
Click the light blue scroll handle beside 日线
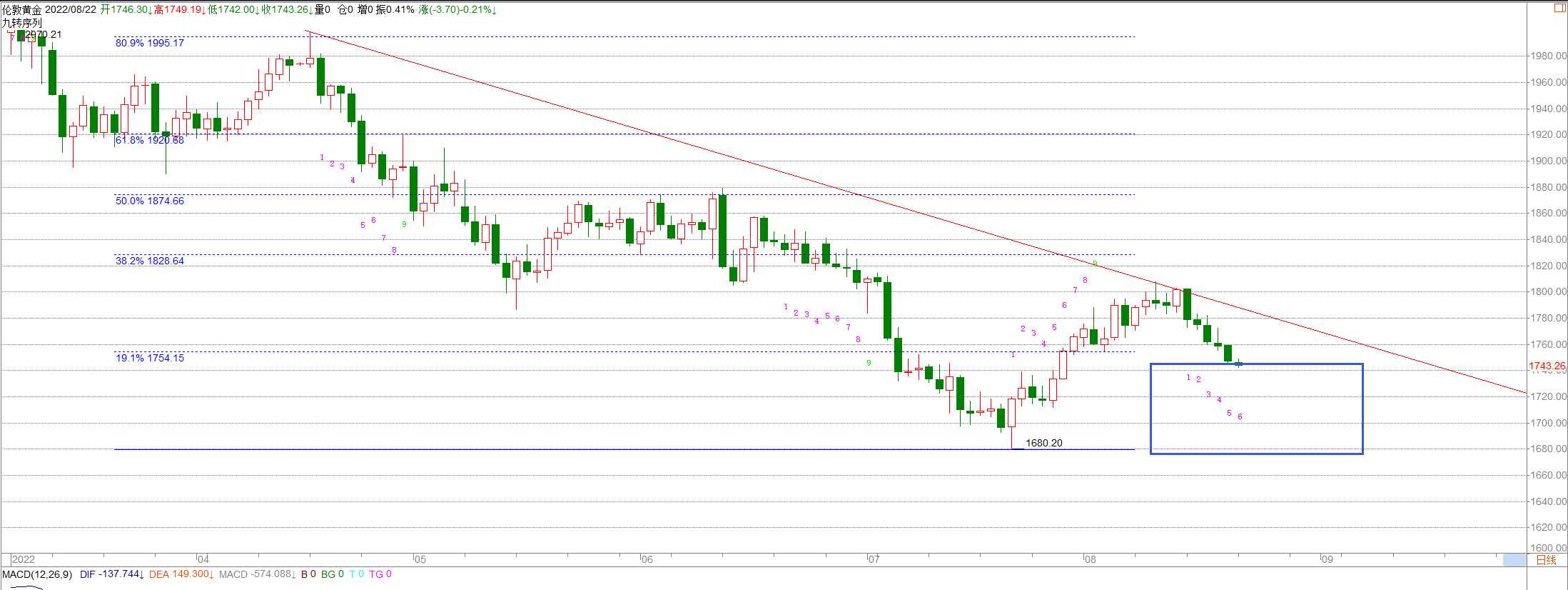(1514, 560)
